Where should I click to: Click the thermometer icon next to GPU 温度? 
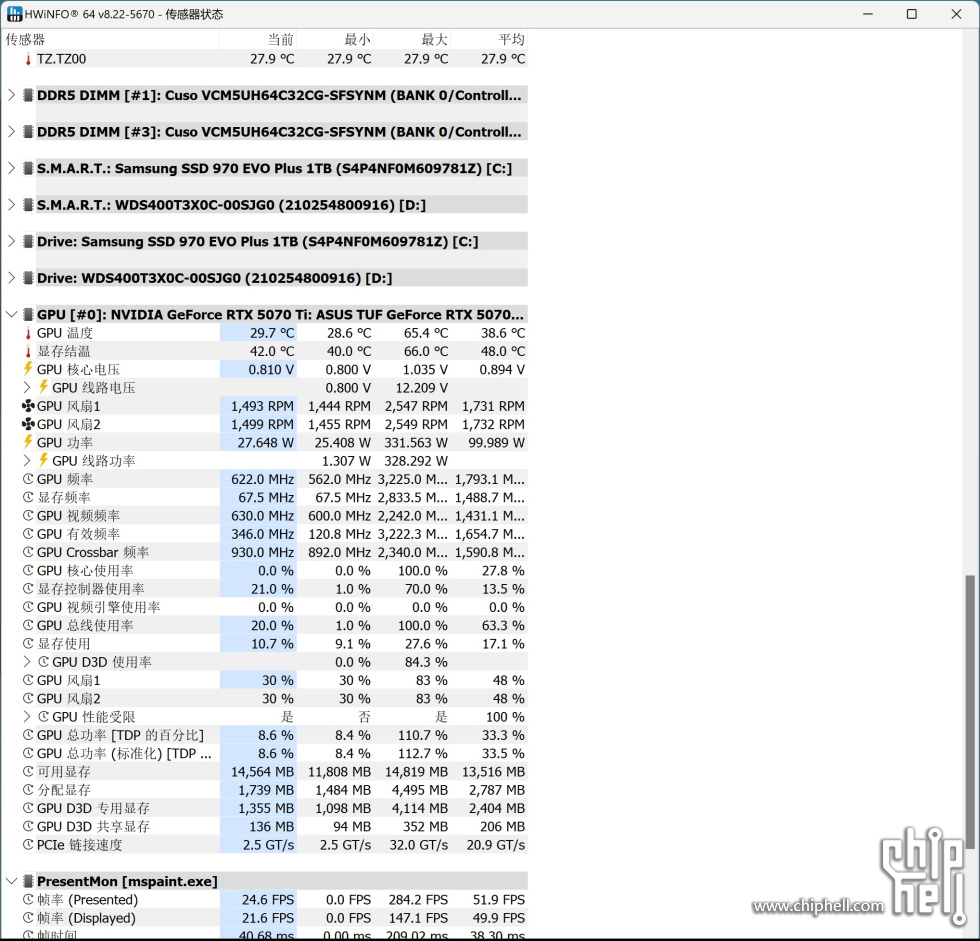point(28,333)
